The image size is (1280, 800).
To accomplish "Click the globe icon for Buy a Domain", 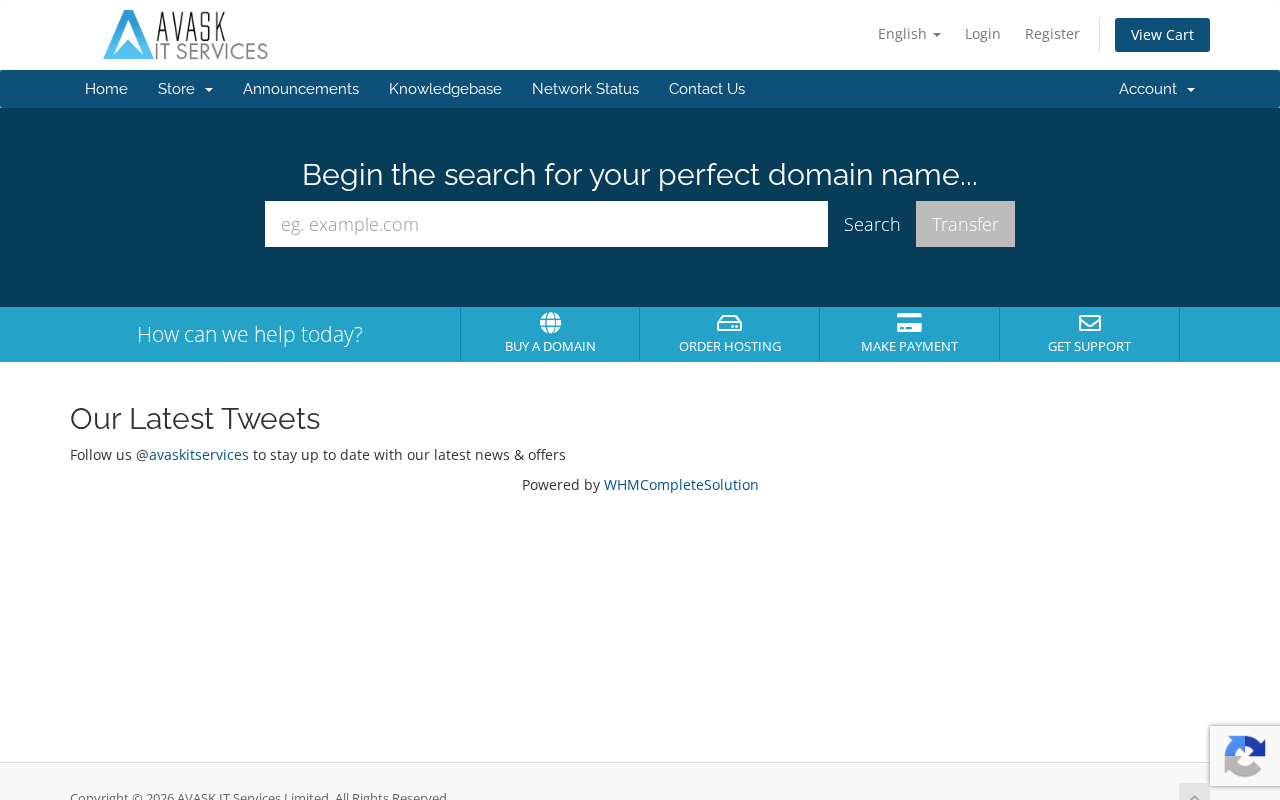I will pos(550,323).
